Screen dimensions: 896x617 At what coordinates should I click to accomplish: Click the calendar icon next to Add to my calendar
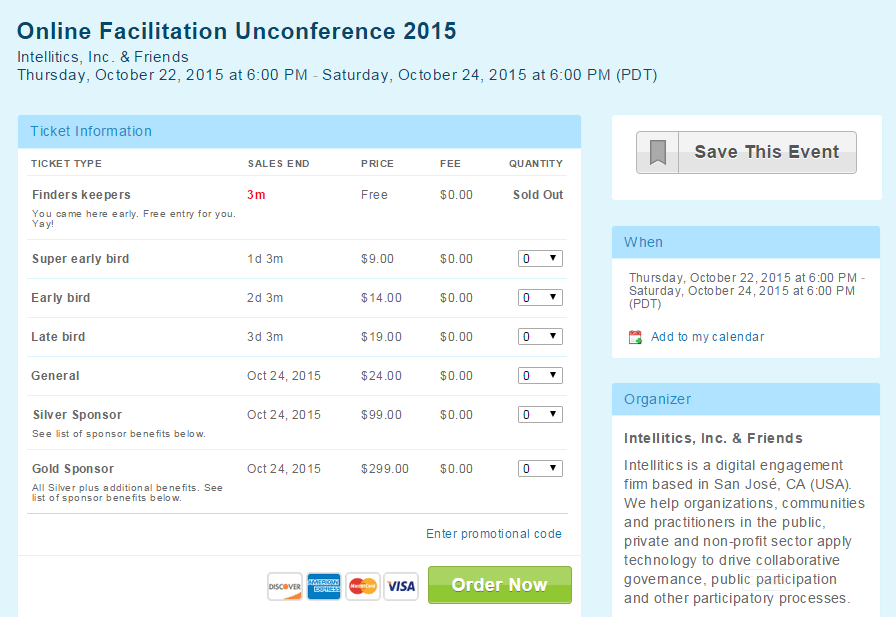635,337
